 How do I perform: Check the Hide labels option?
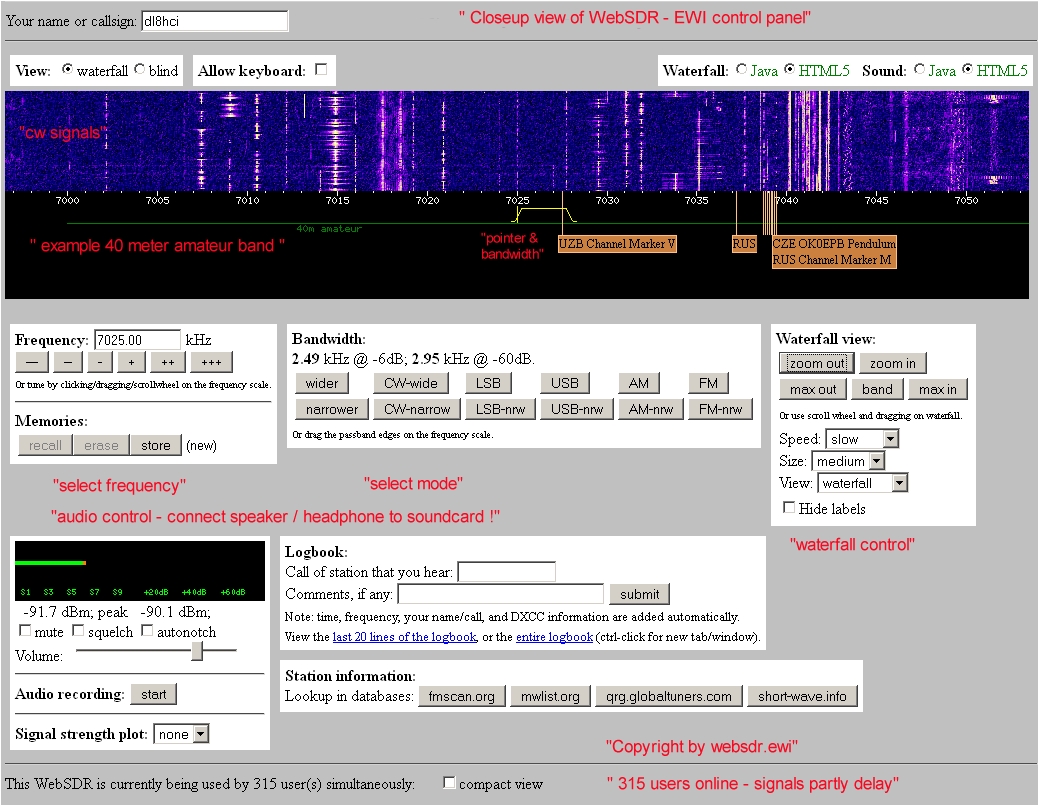(789, 508)
